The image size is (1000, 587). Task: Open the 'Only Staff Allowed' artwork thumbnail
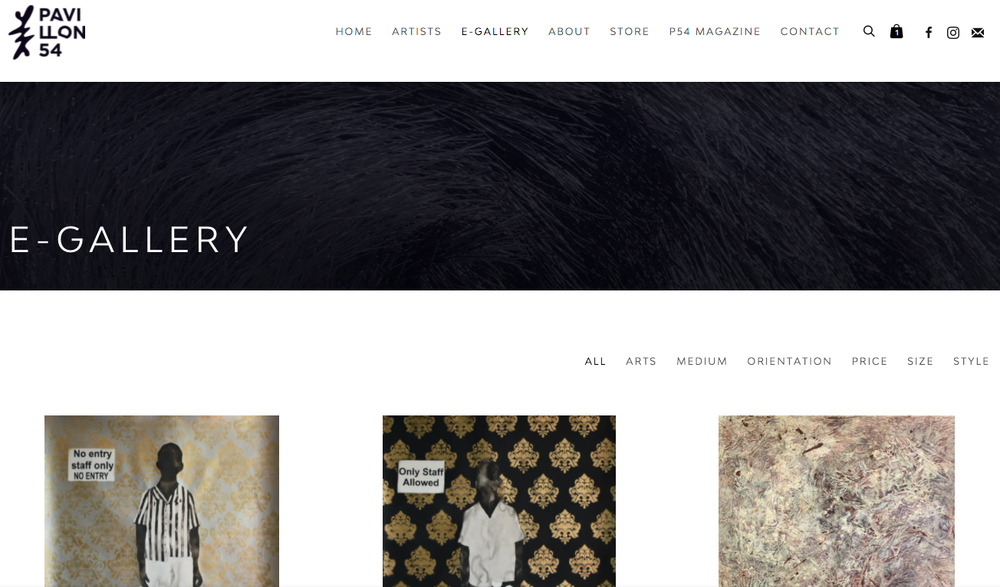[x=499, y=501]
